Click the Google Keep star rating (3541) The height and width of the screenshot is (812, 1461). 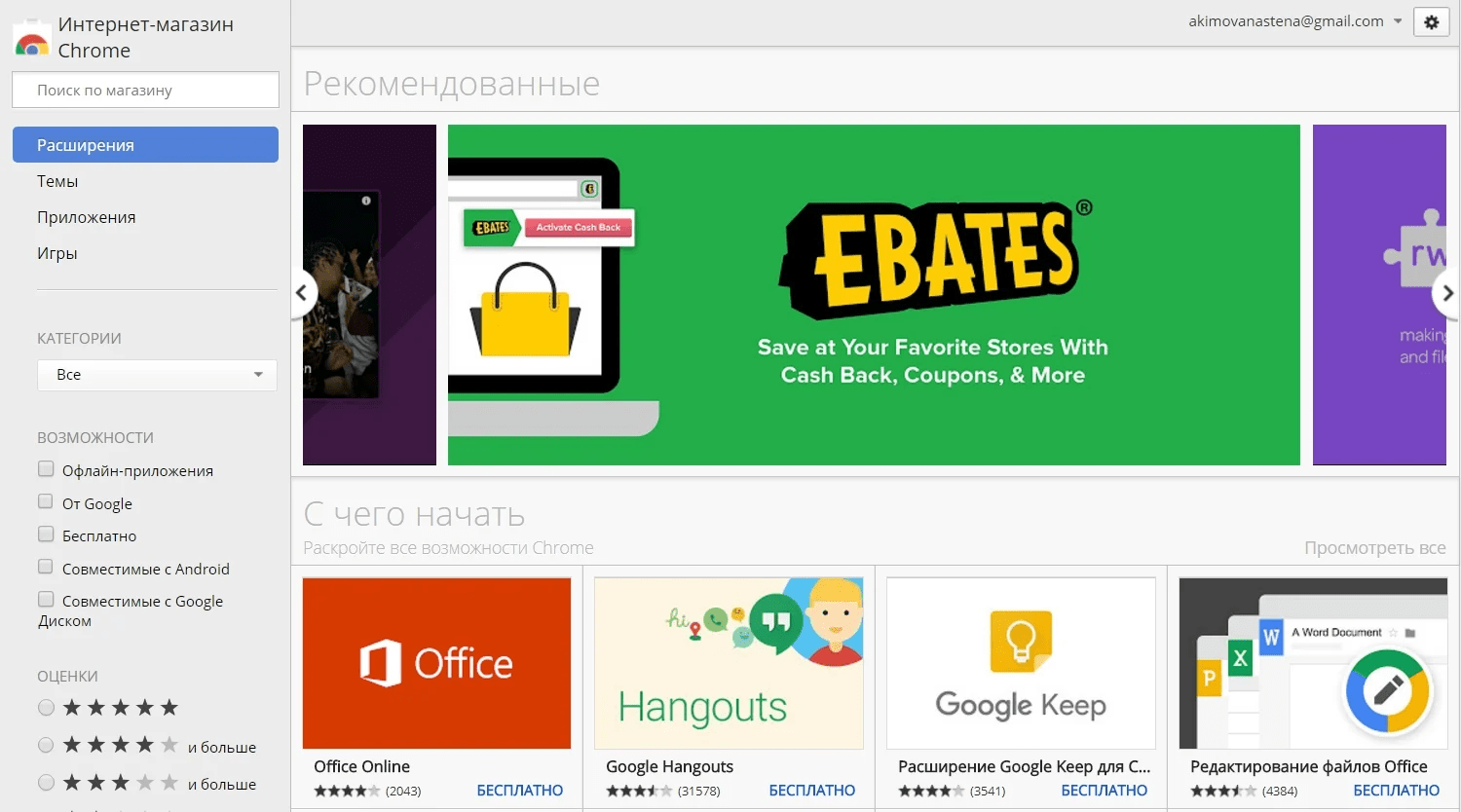(931, 791)
